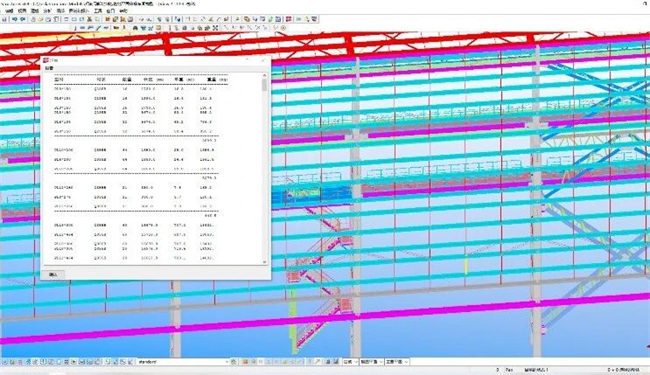
Task: Click the last icon in the first toolbar row
Action: pos(315,19)
